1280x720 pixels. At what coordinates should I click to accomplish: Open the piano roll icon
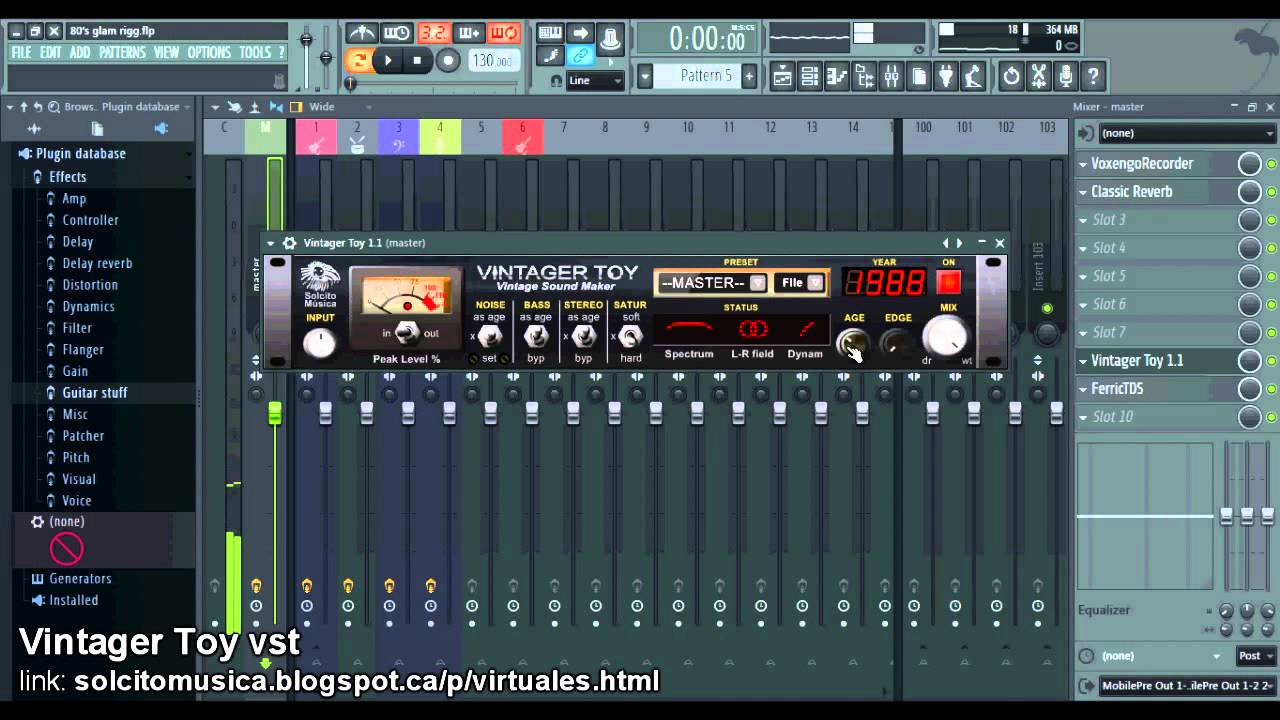(837, 76)
